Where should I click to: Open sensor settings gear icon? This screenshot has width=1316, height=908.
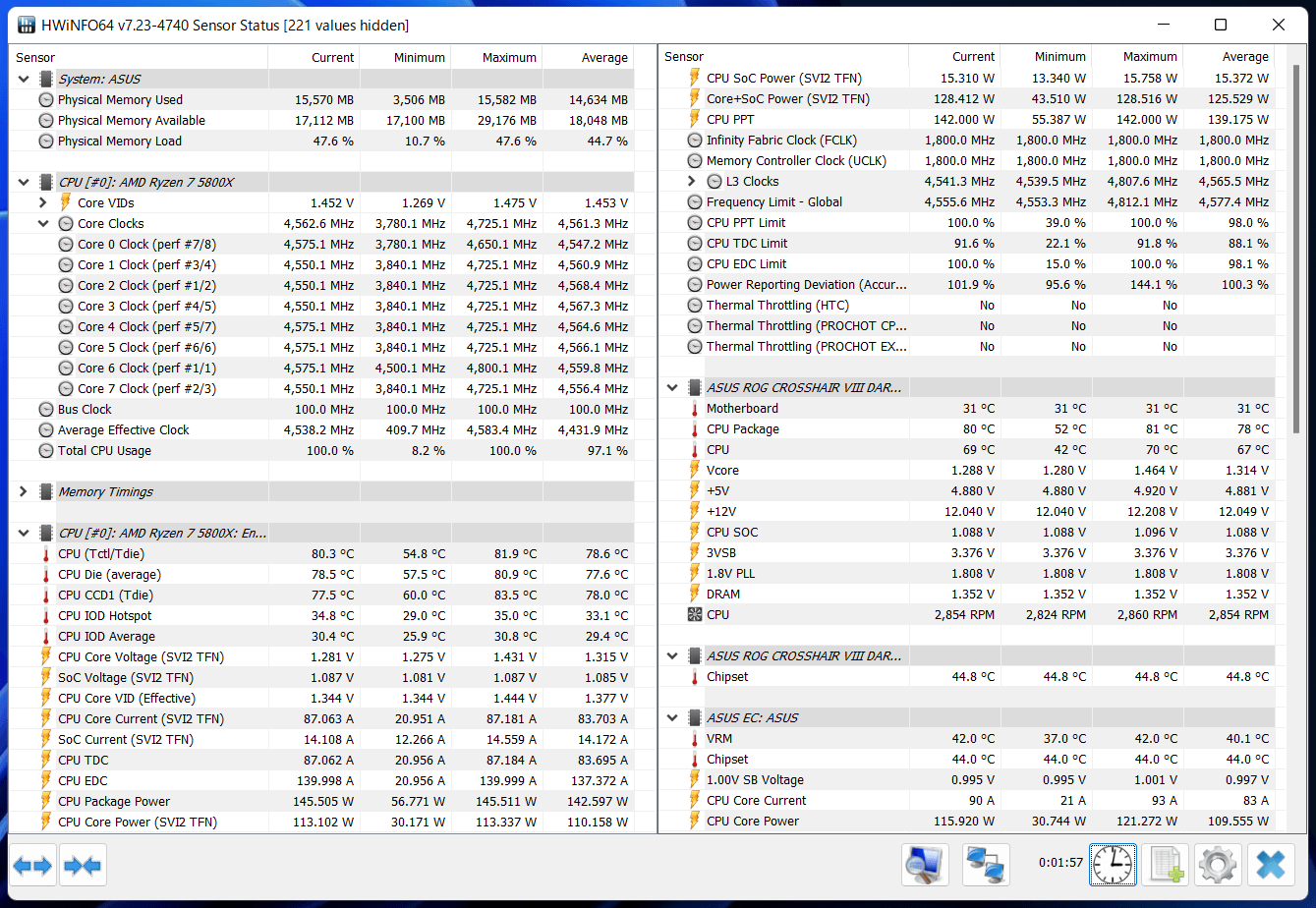click(1219, 866)
